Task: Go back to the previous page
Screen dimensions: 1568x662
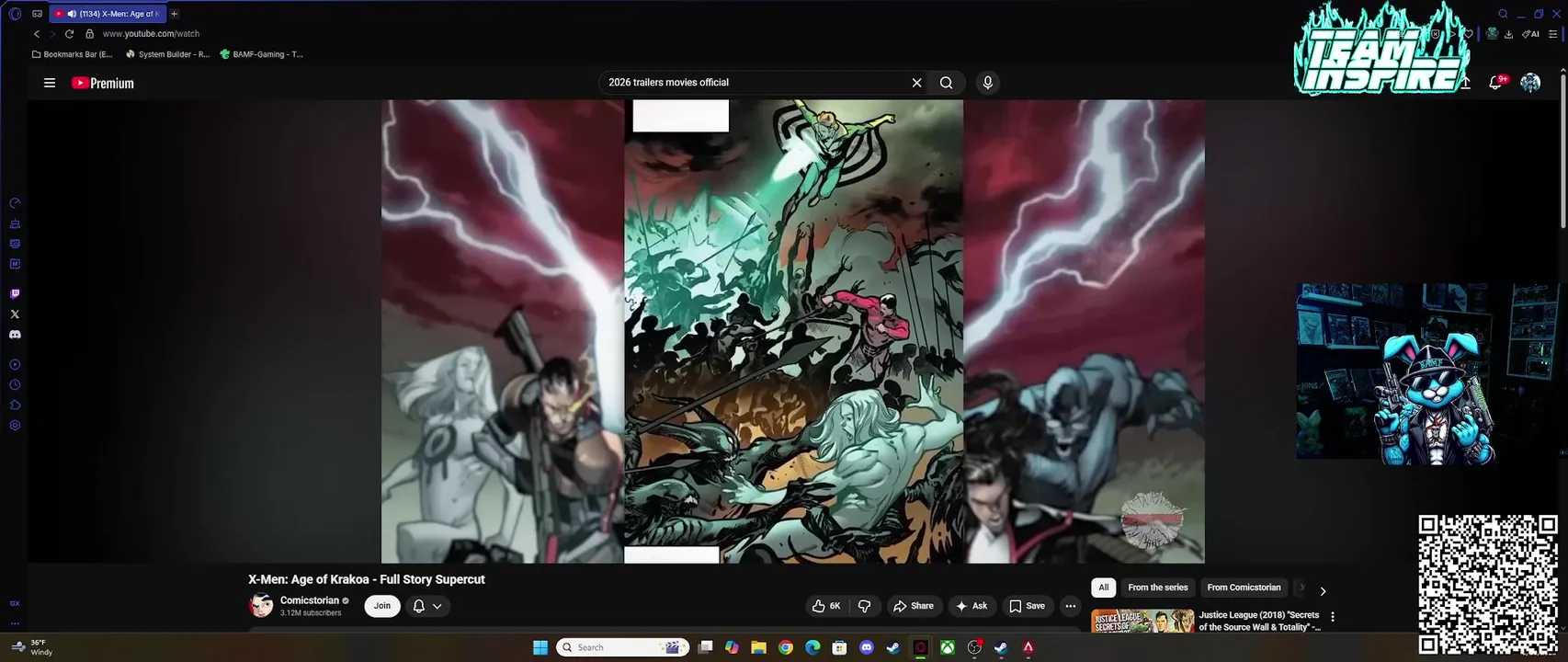Action: (37, 34)
